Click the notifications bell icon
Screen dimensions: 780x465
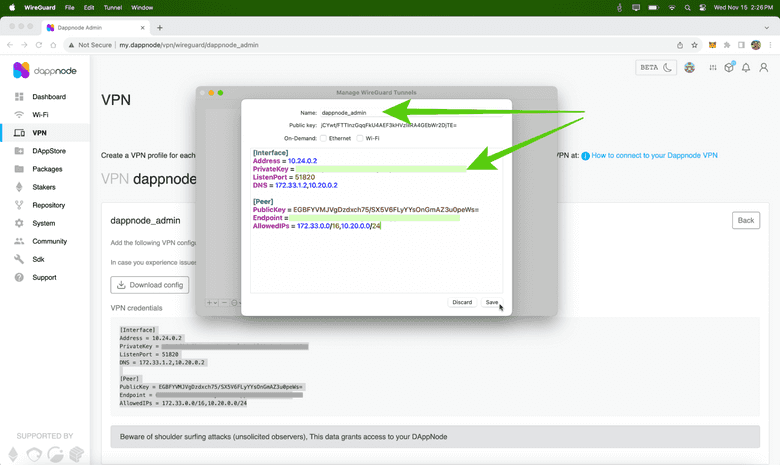746,67
